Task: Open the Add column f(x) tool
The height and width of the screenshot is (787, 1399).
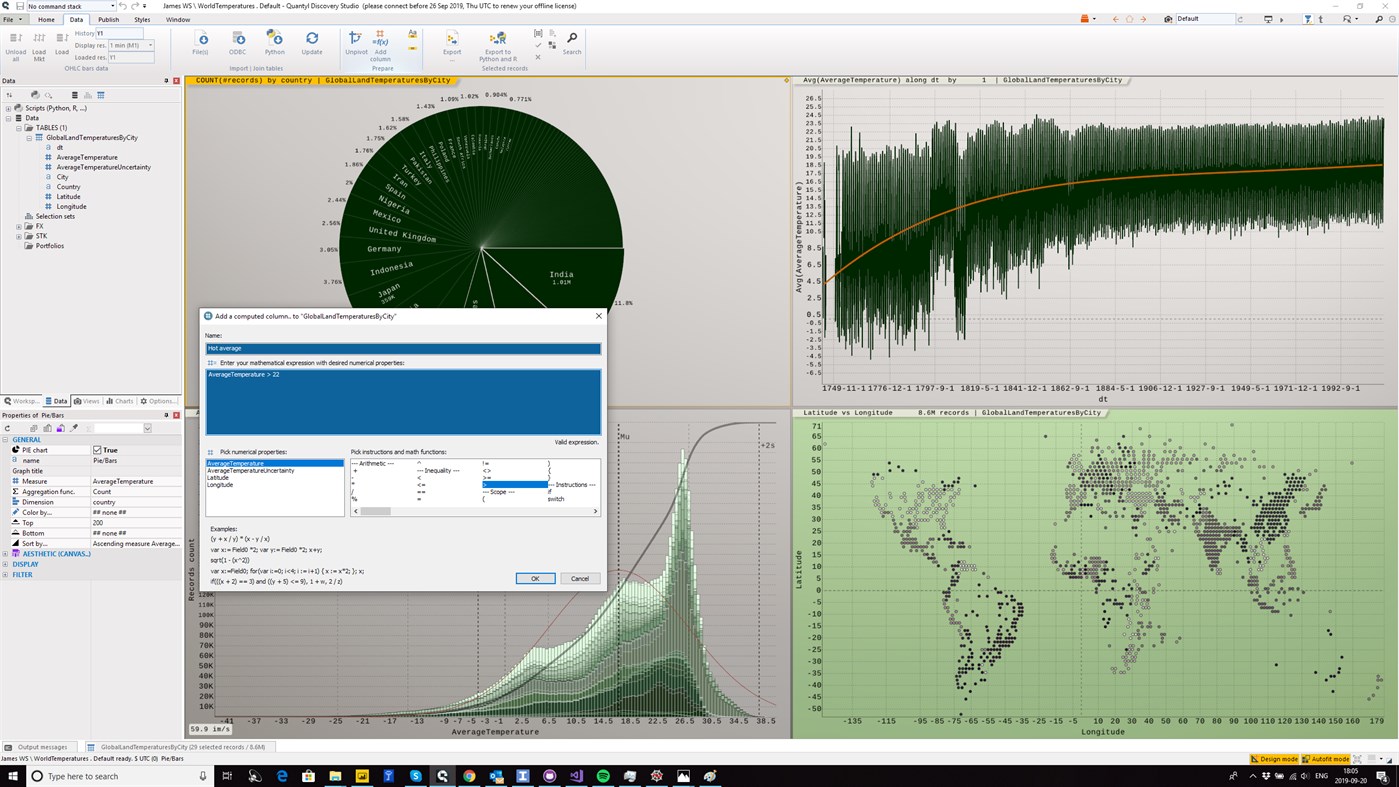Action: (x=382, y=42)
